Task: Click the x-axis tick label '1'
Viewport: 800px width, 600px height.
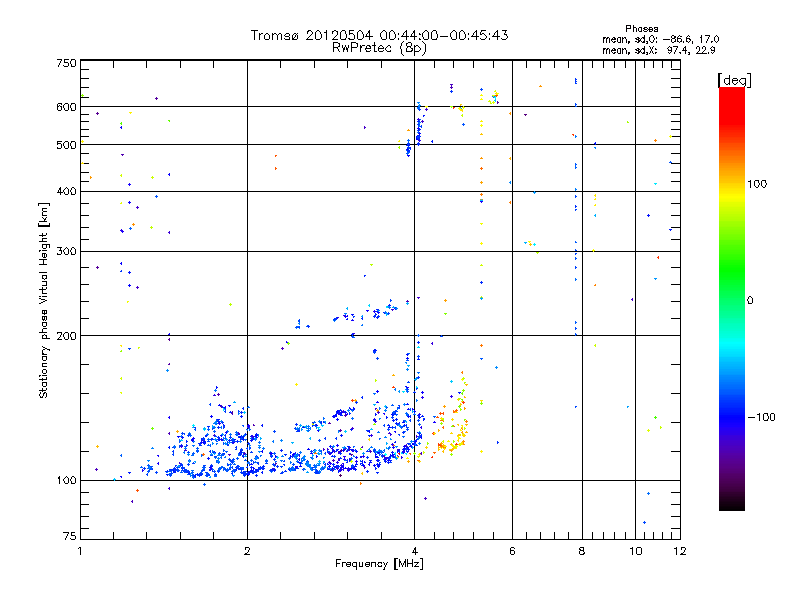Action: (x=80, y=551)
